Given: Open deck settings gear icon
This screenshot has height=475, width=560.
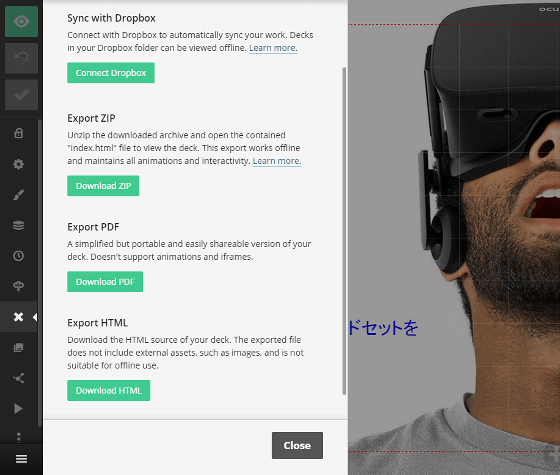Looking at the screenshot, I should [19, 164].
